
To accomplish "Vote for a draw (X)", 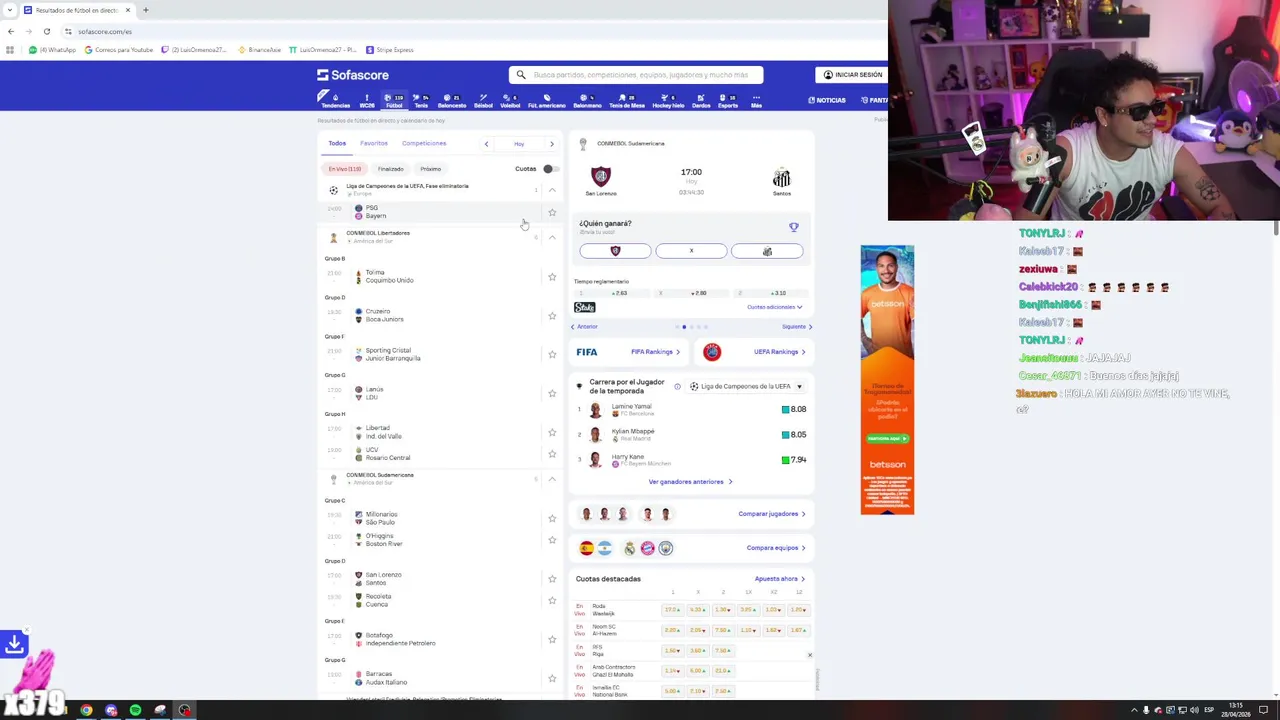I will pyautogui.click(x=691, y=251).
